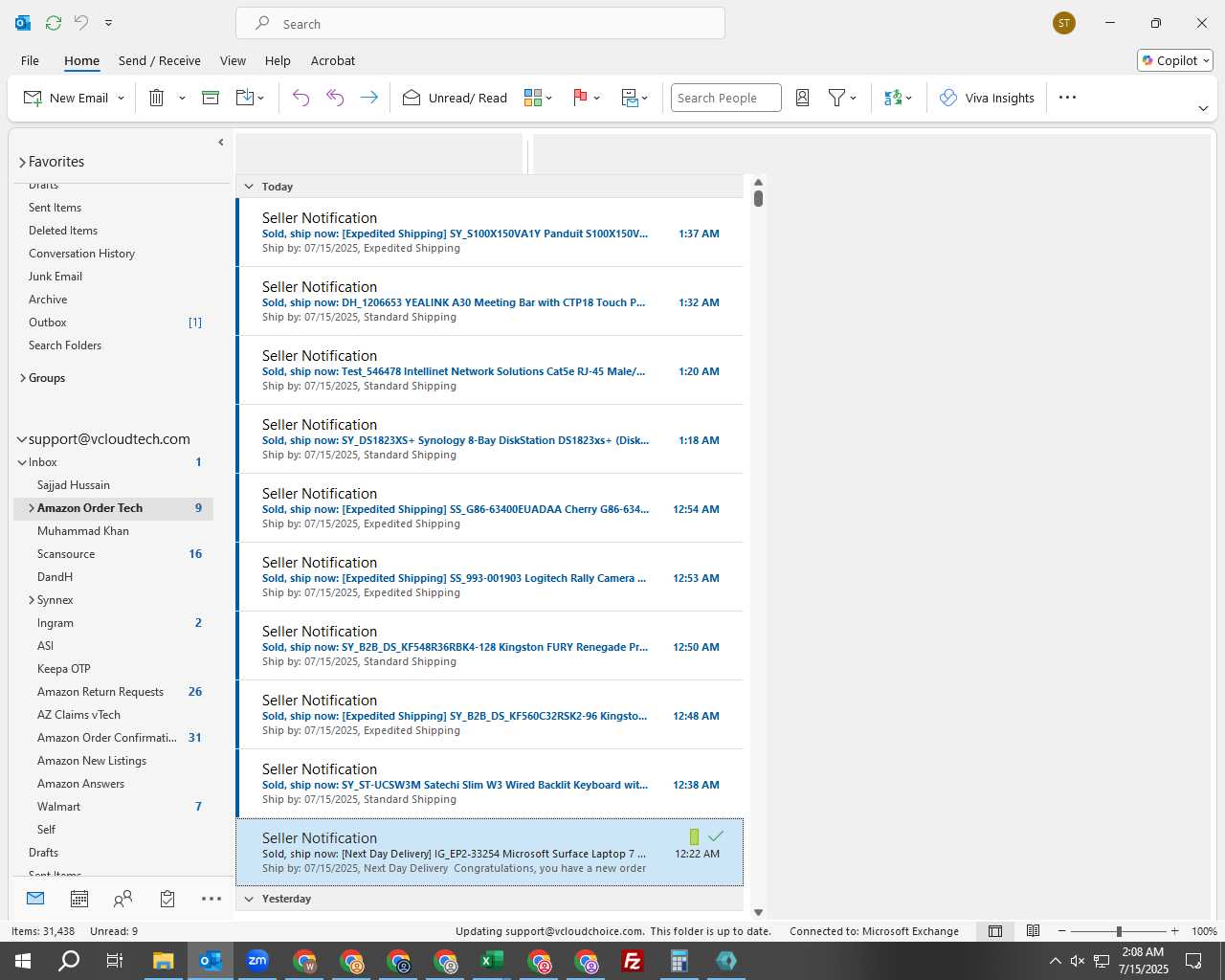Viewport: 1225px width, 980px height.
Task: Click the top Search box
Action: tap(480, 23)
